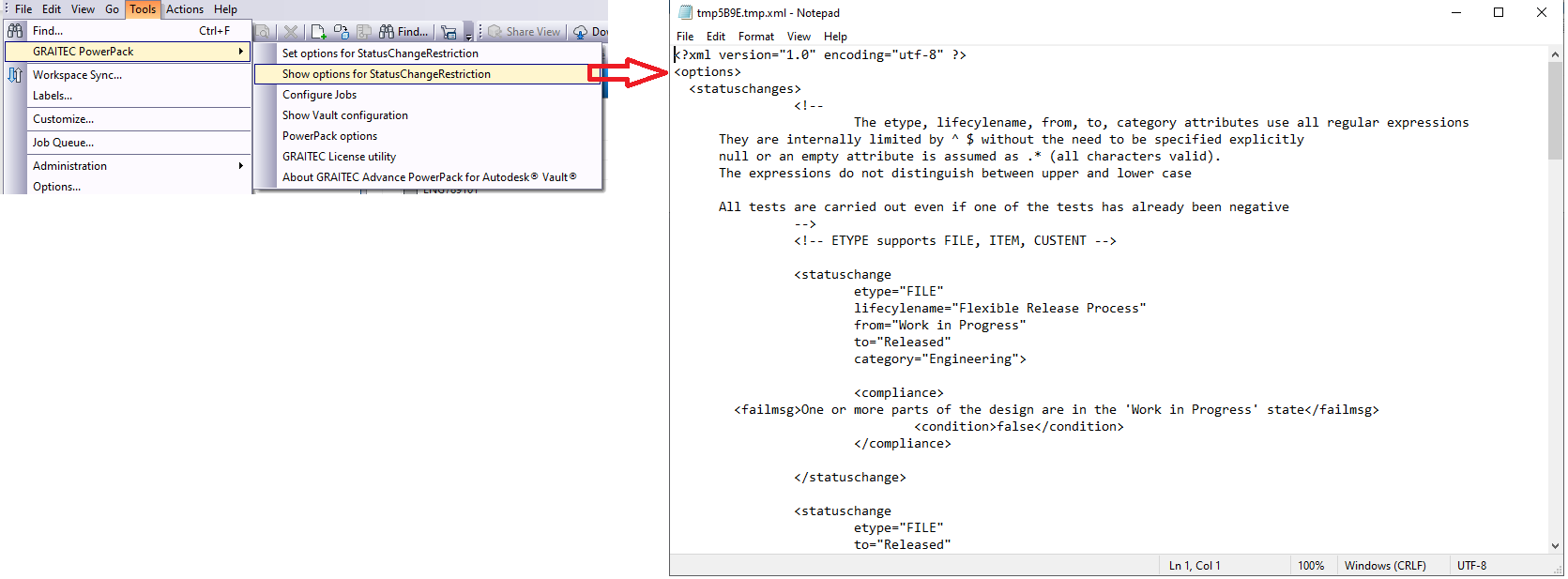1568x579 pixels.
Task: Click the Notepad document icon in title bar
Action: [685, 12]
